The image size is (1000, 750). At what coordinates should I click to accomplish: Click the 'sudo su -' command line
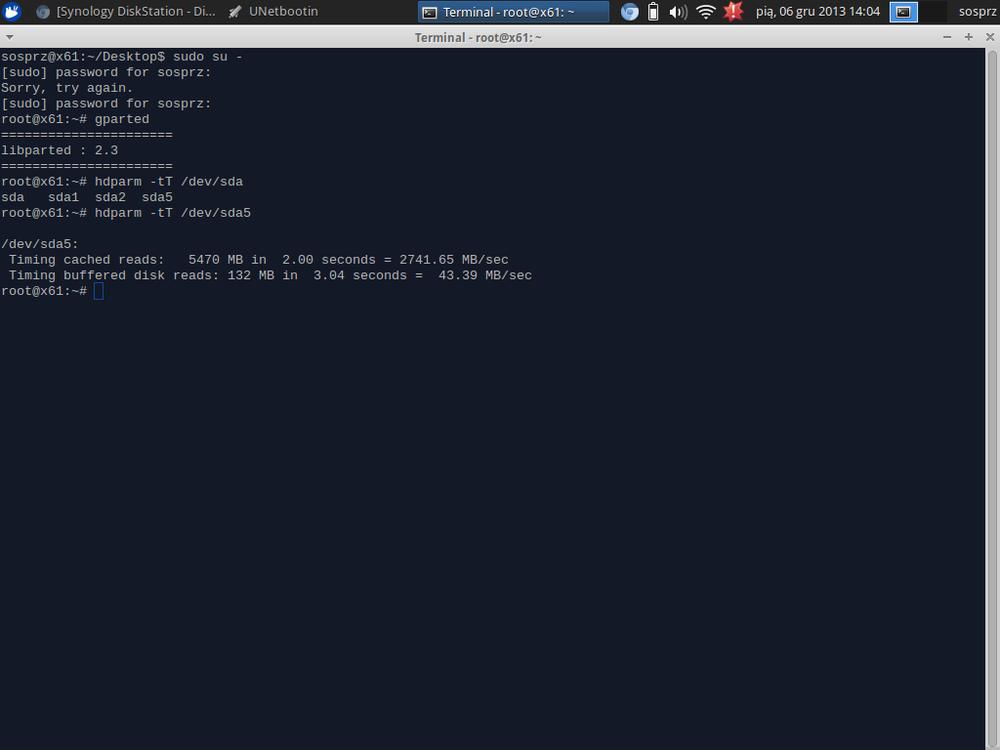(x=122, y=57)
